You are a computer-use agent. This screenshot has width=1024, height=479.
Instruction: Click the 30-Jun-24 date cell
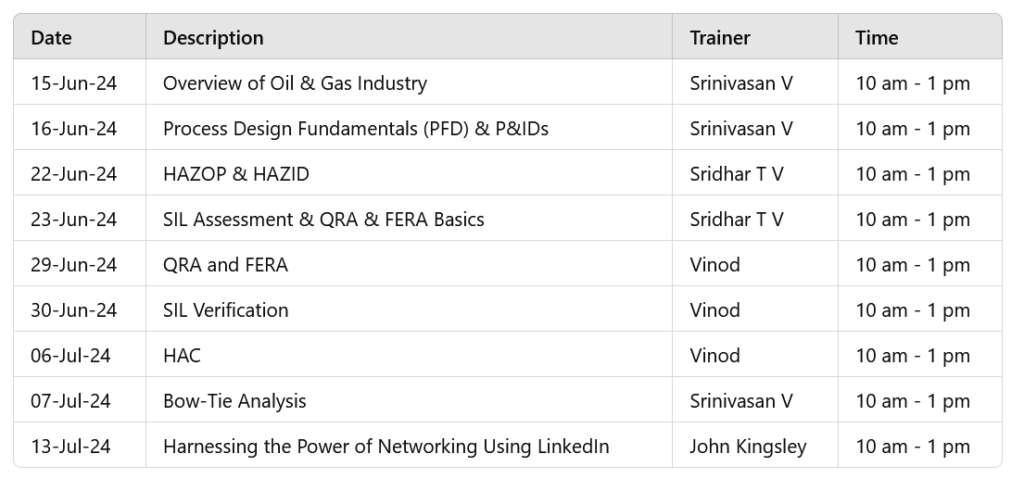pos(74,310)
